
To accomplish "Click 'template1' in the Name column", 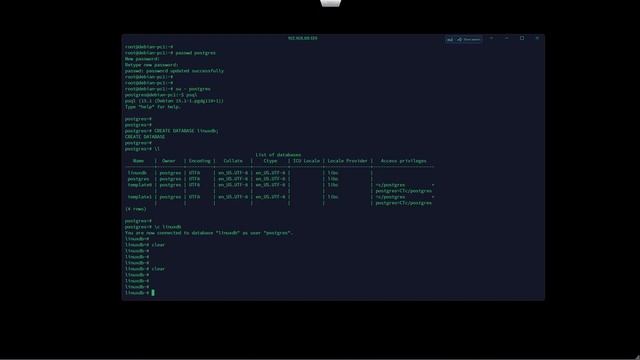I will 140,197.
